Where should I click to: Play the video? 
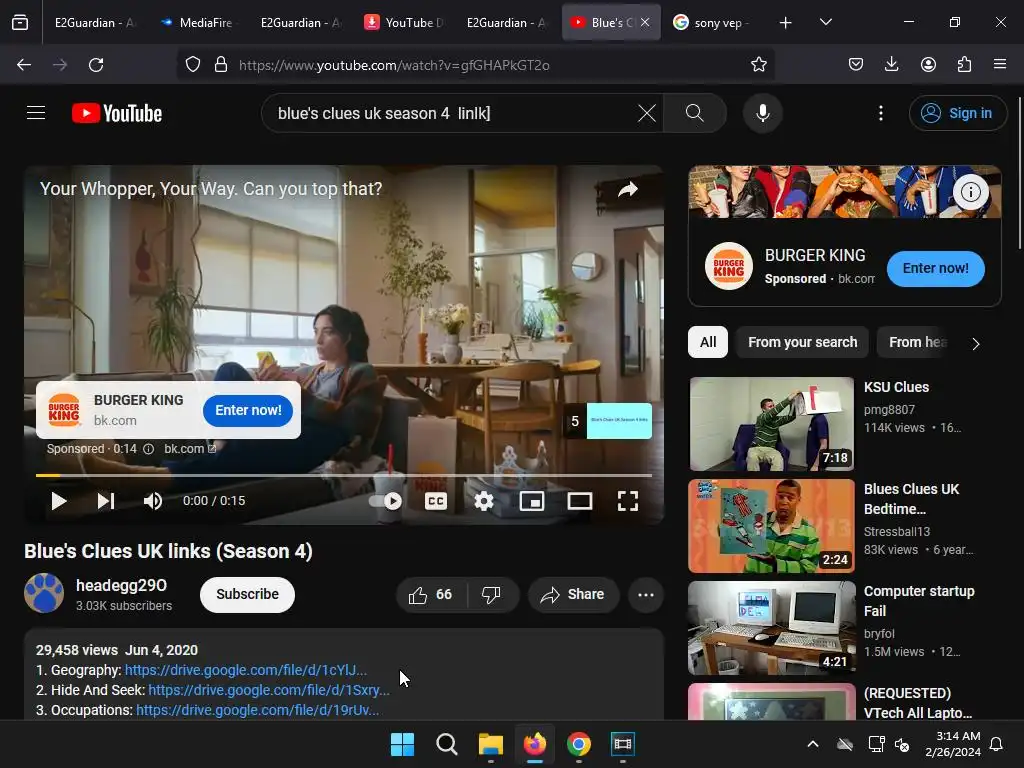tap(59, 501)
